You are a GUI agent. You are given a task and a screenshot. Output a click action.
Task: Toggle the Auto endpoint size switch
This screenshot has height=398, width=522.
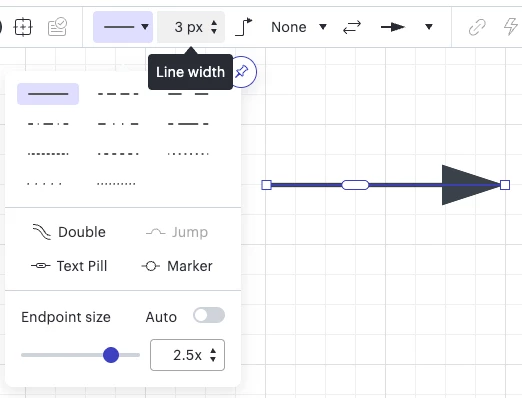click(x=209, y=315)
